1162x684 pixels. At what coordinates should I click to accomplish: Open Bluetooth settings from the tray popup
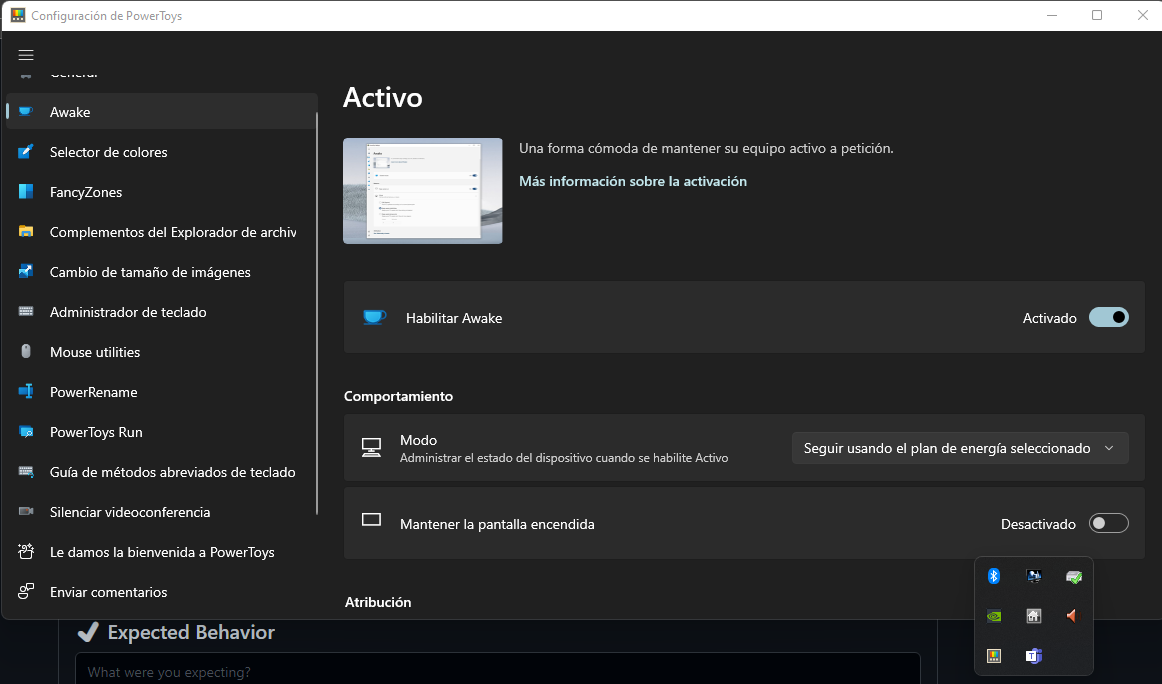click(993, 576)
